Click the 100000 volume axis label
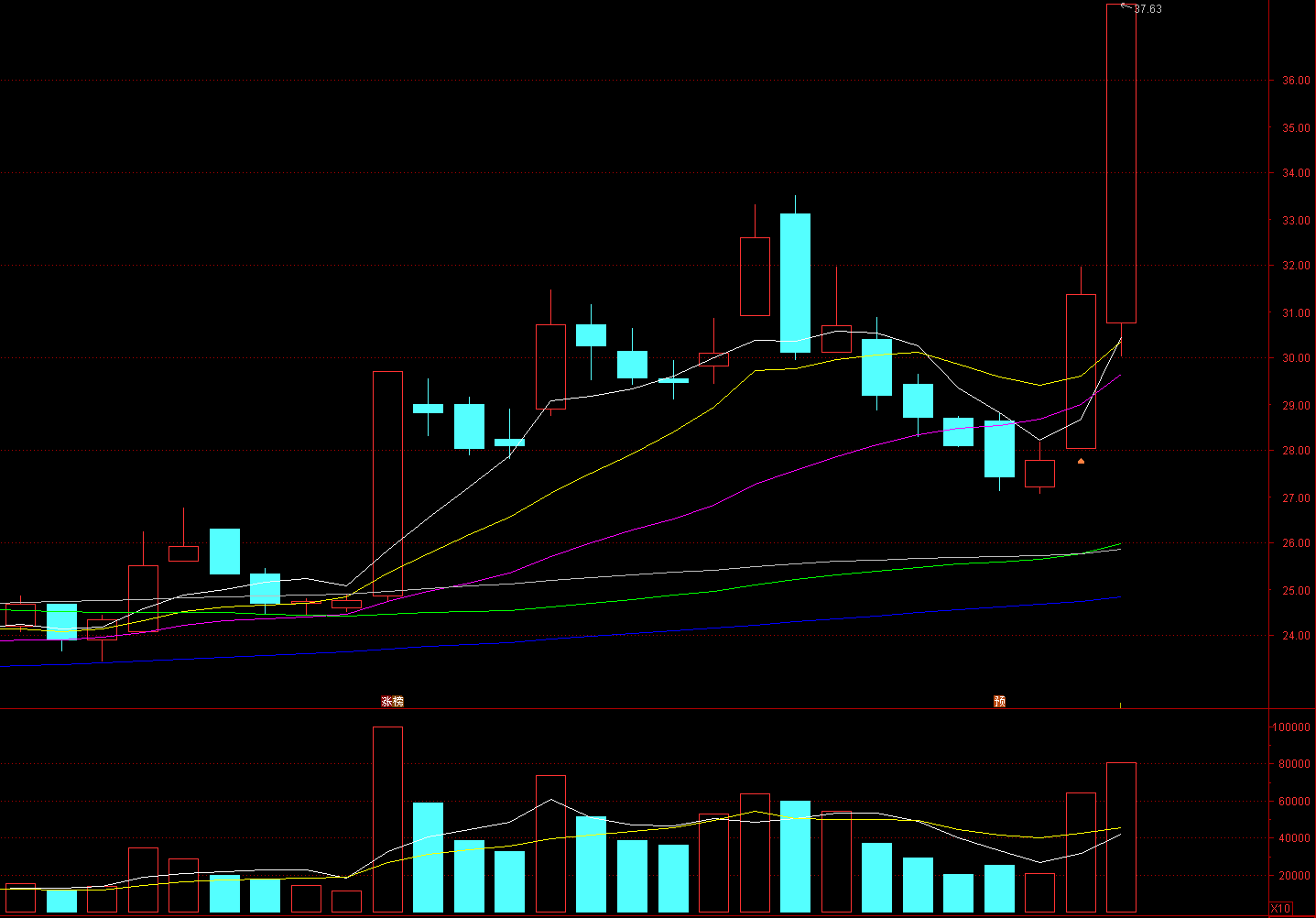Viewport: 1316px width, 918px height. pyautogui.click(x=1292, y=727)
